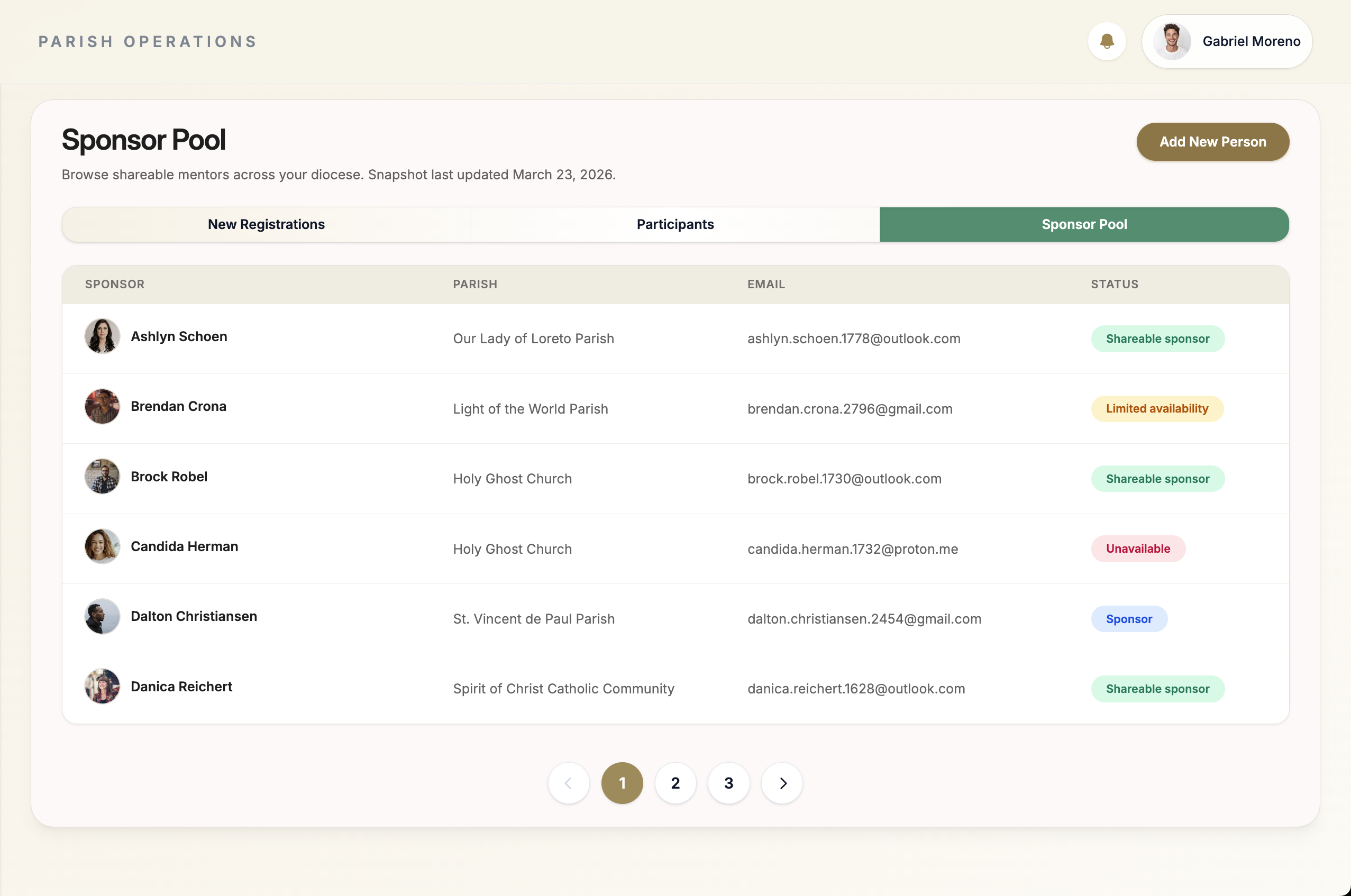Screen dimensions: 1351x896
Task: Go to next page with chevron arrow
Action: (782, 783)
